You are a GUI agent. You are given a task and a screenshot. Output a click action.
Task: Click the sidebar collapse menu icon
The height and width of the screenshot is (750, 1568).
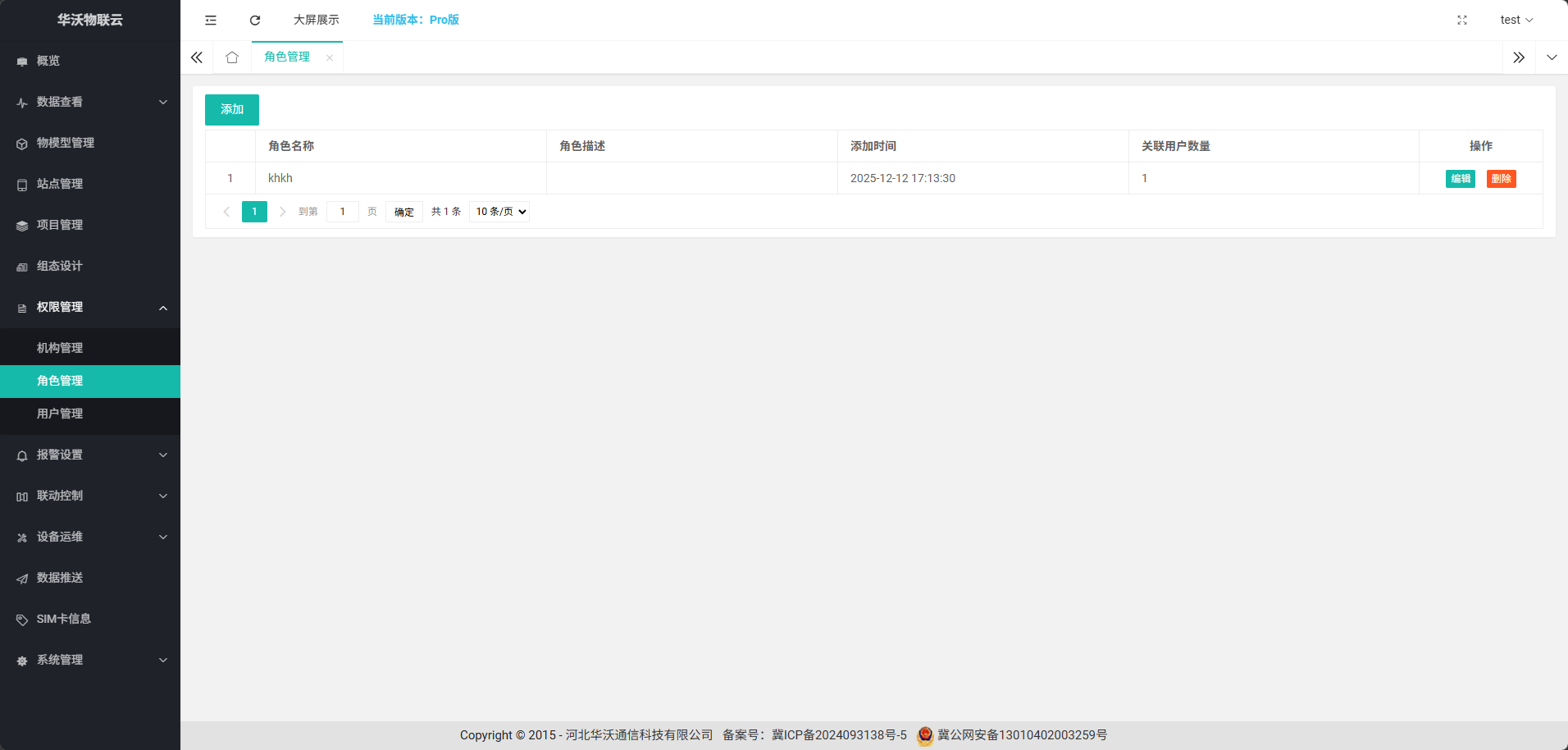click(211, 20)
